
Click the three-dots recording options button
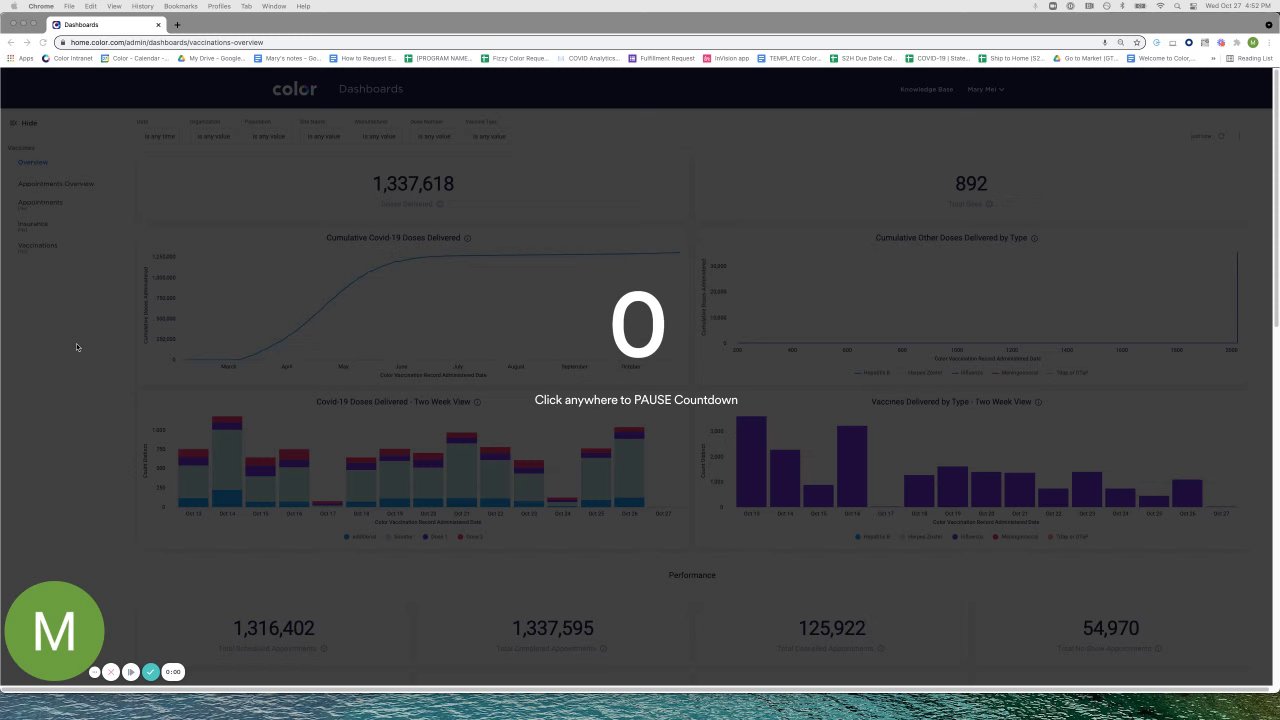tap(95, 672)
